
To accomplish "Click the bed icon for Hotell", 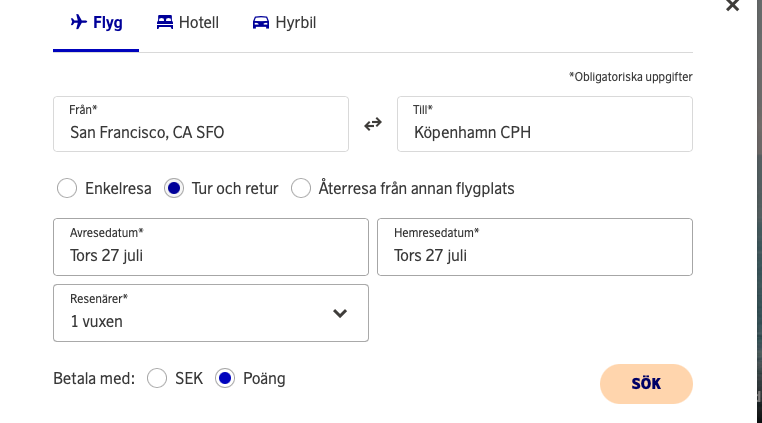I will tap(165, 22).
